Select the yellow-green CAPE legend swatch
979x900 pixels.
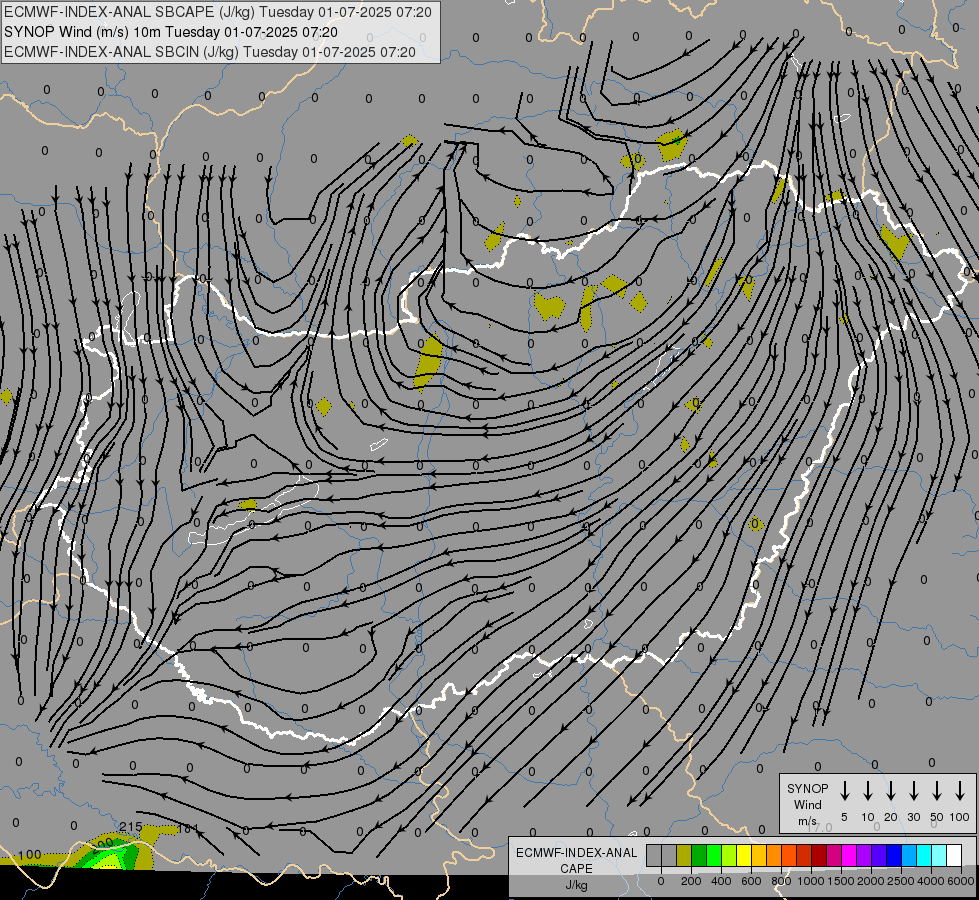[x=729, y=855]
